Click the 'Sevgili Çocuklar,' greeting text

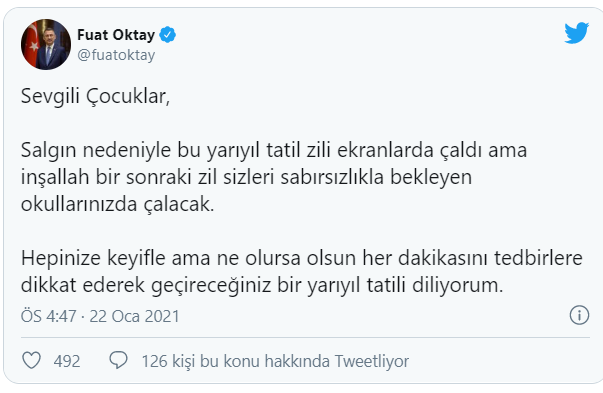(95, 96)
